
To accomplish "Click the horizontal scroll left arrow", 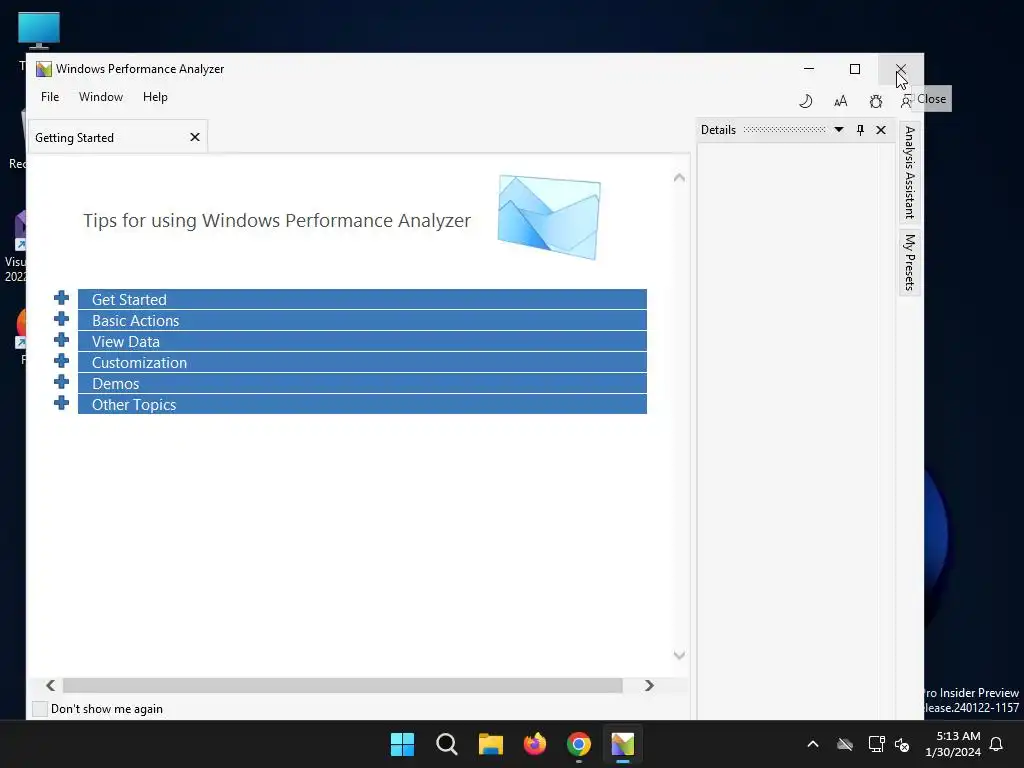I will pyautogui.click(x=50, y=685).
